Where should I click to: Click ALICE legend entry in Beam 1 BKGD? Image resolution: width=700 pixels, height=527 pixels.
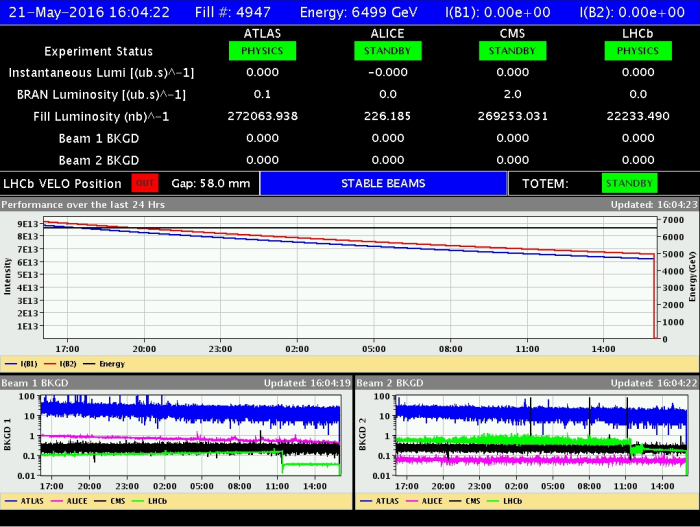[x=69, y=501]
